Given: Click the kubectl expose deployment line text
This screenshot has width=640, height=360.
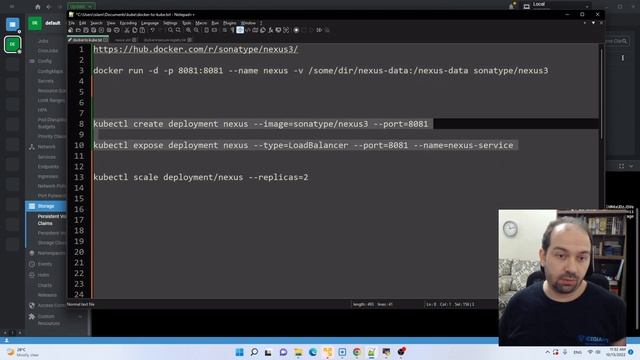Looking at the screenshot, I should click(x=303, y=145).
